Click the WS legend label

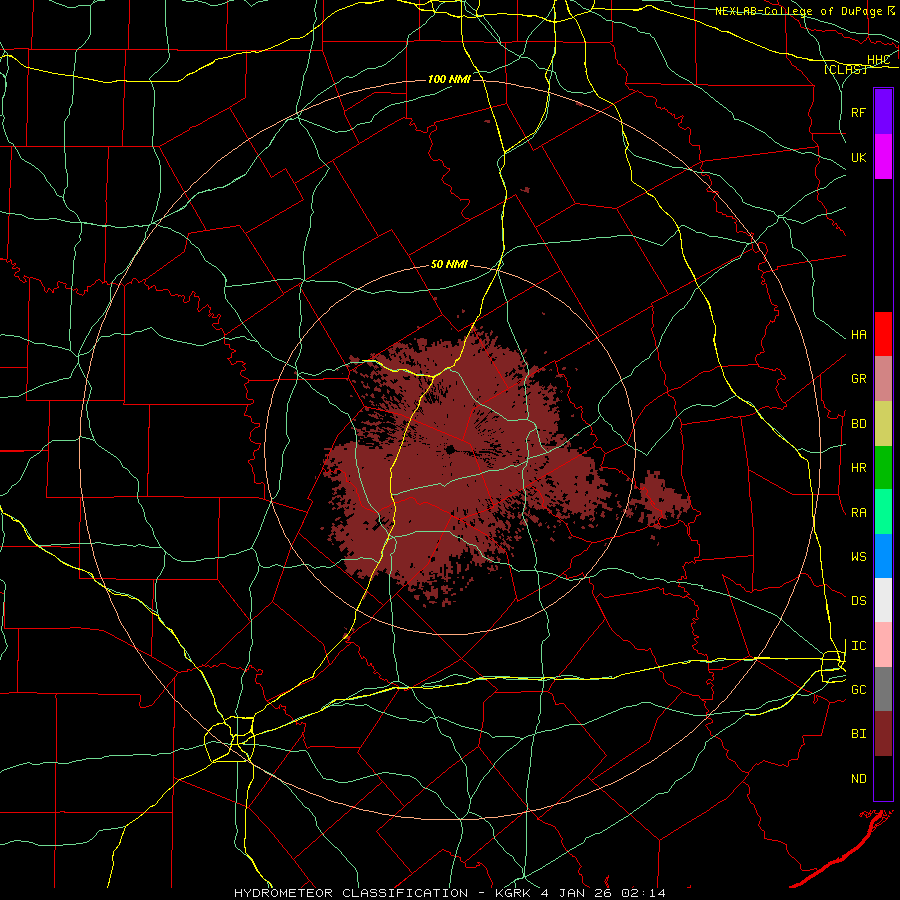click(858, 556)
